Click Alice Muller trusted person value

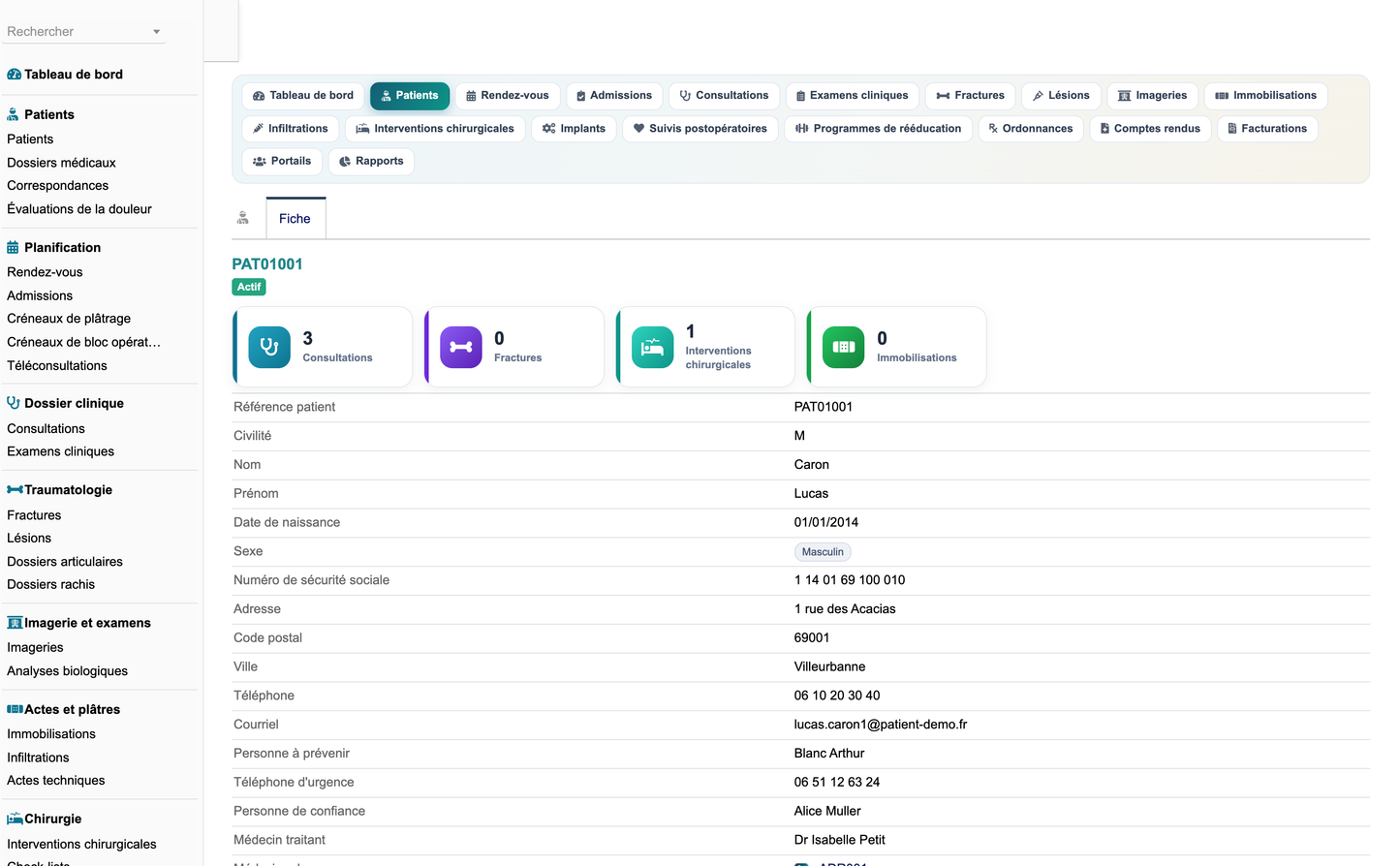pos(827,811)
